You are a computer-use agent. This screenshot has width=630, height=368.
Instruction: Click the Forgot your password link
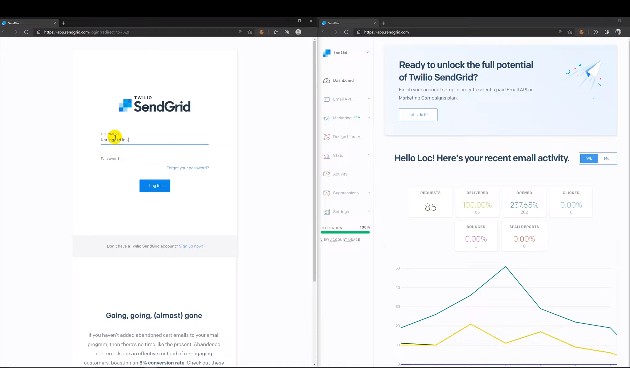click(x=188, y=168)
